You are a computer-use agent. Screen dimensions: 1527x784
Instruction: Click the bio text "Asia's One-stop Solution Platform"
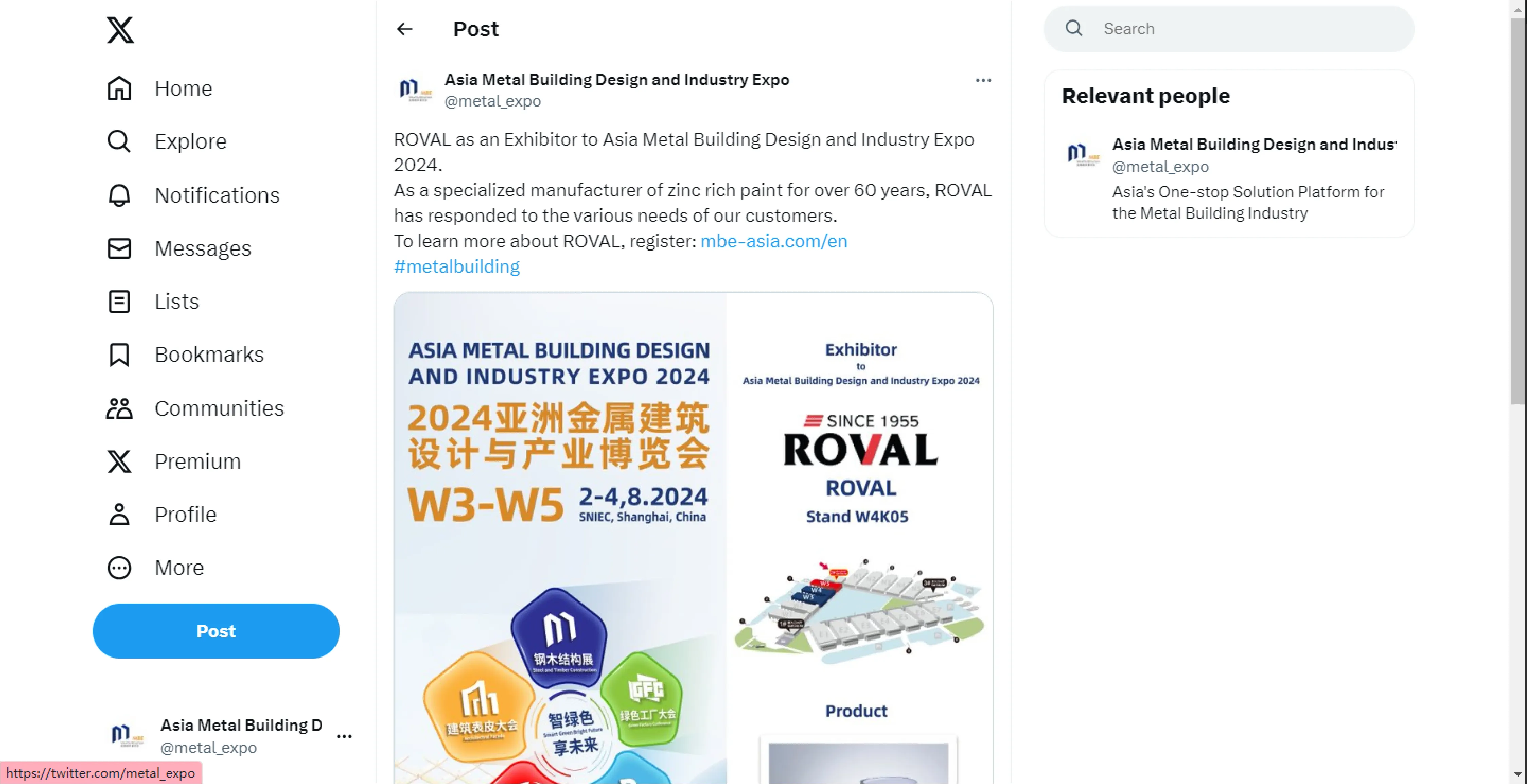1248,203
